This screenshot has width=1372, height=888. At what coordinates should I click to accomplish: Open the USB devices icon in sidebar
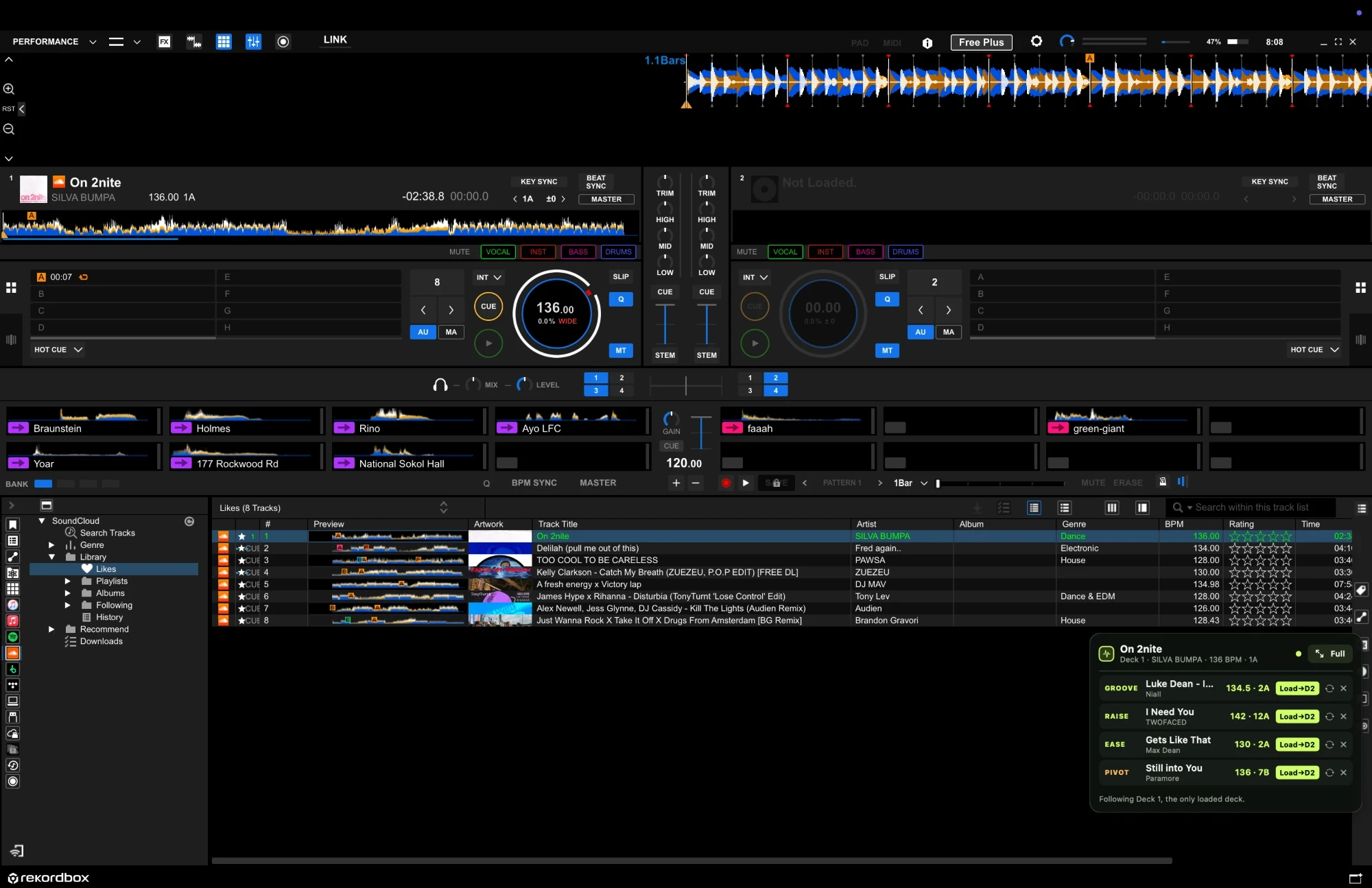[12, 717]
